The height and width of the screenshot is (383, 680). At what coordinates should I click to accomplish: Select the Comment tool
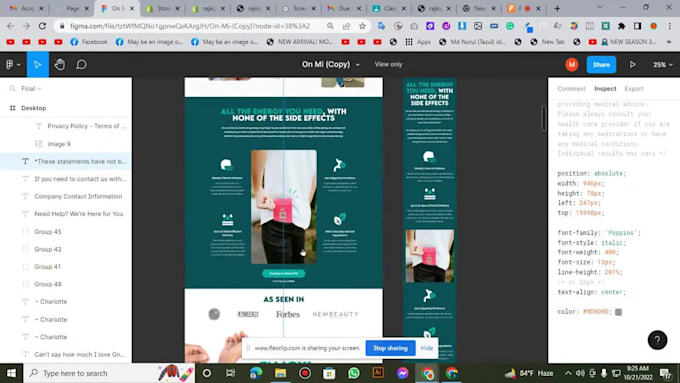[81, 65]
